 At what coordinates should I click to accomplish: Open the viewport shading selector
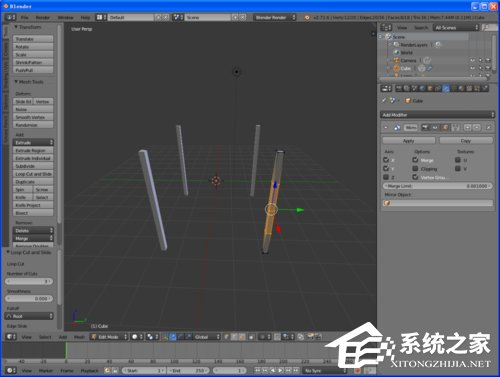click(x=137, y=337)
